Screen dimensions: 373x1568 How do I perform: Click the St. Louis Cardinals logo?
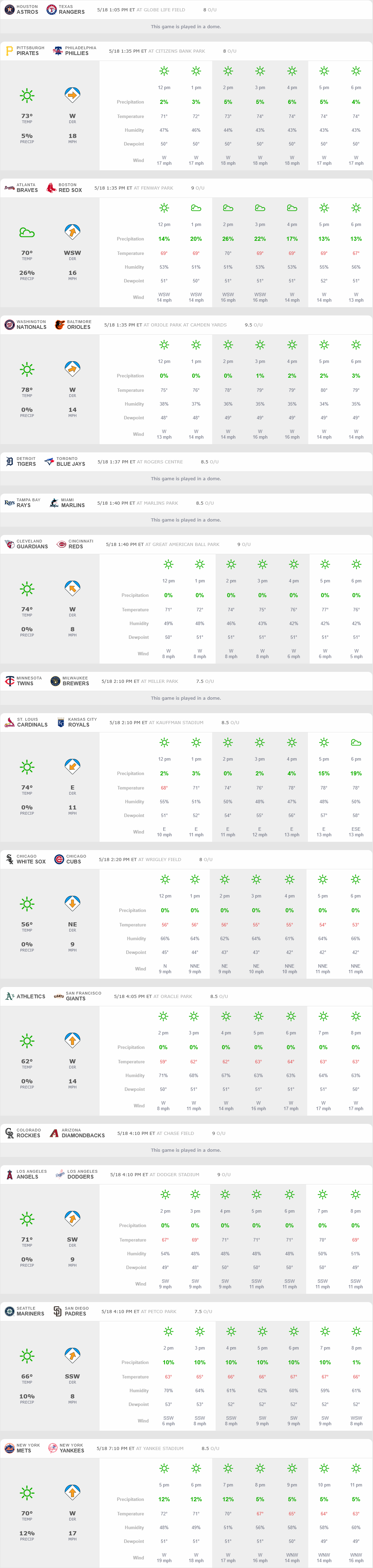(x=9, y=723)
